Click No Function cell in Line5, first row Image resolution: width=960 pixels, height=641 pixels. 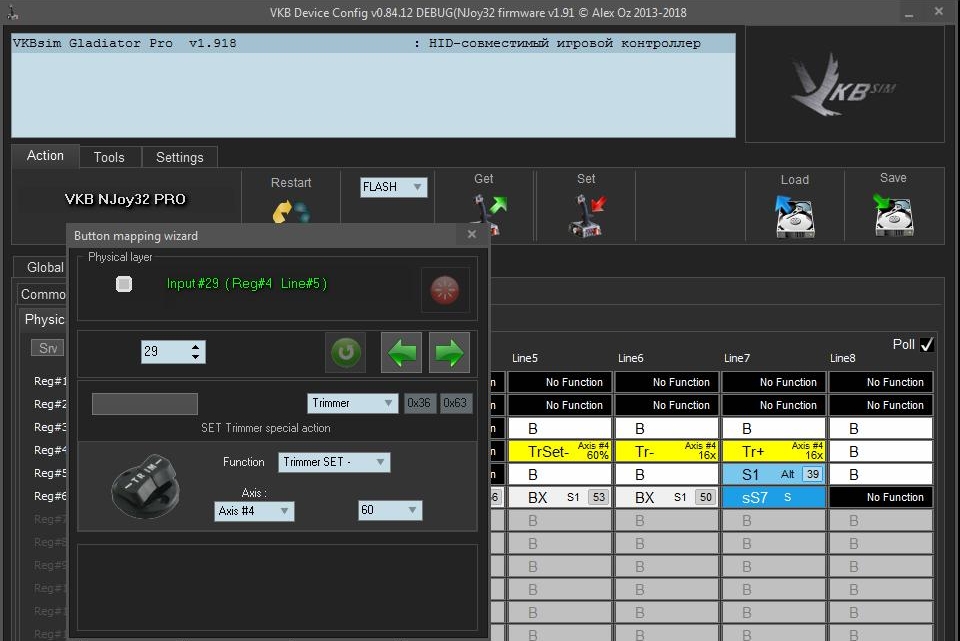point(560,382)
